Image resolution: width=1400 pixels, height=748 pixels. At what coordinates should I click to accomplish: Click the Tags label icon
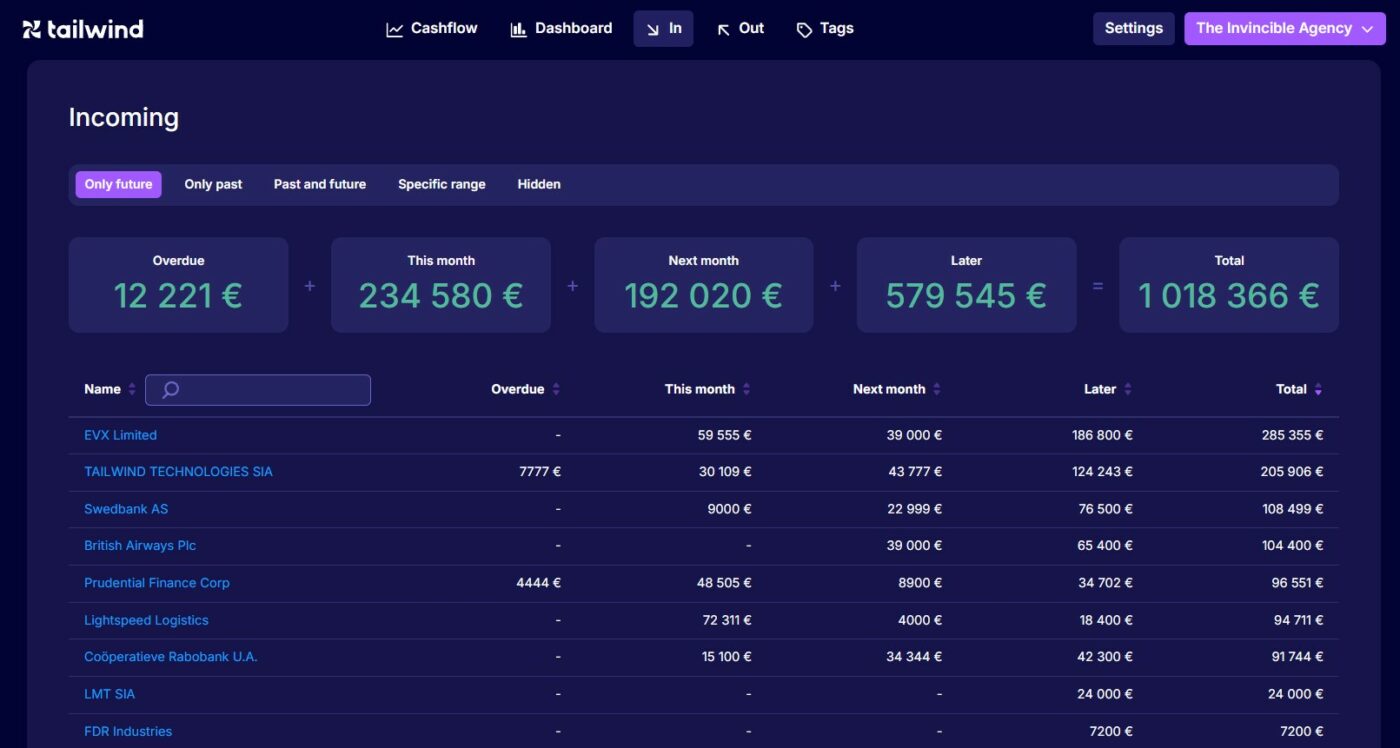[x=804, y=29]
